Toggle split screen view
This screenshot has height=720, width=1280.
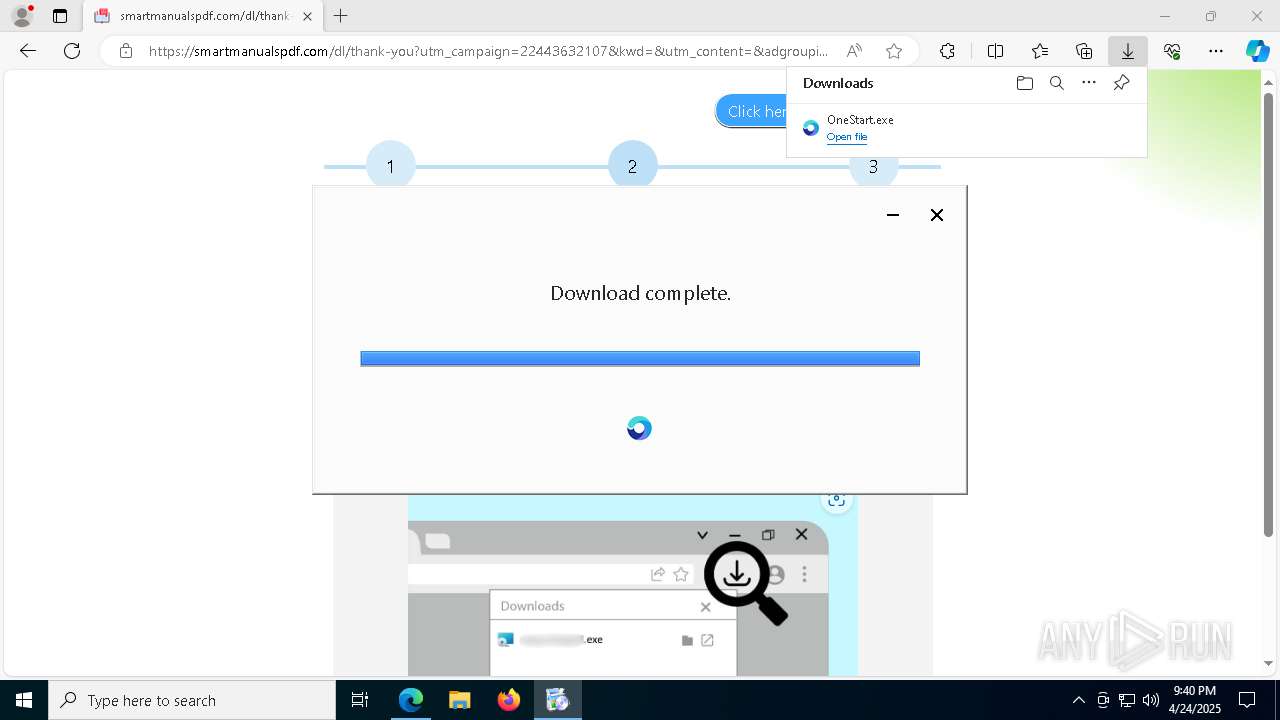click(x=995, y=51)
